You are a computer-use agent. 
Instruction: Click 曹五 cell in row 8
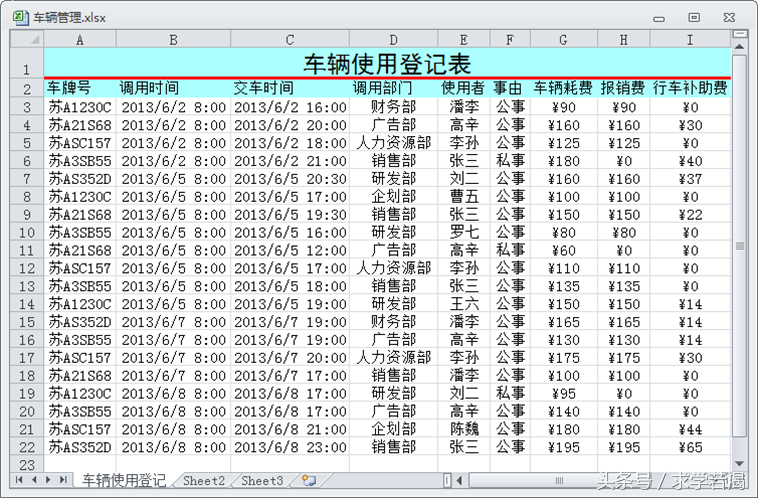click(x=464, y=197)
